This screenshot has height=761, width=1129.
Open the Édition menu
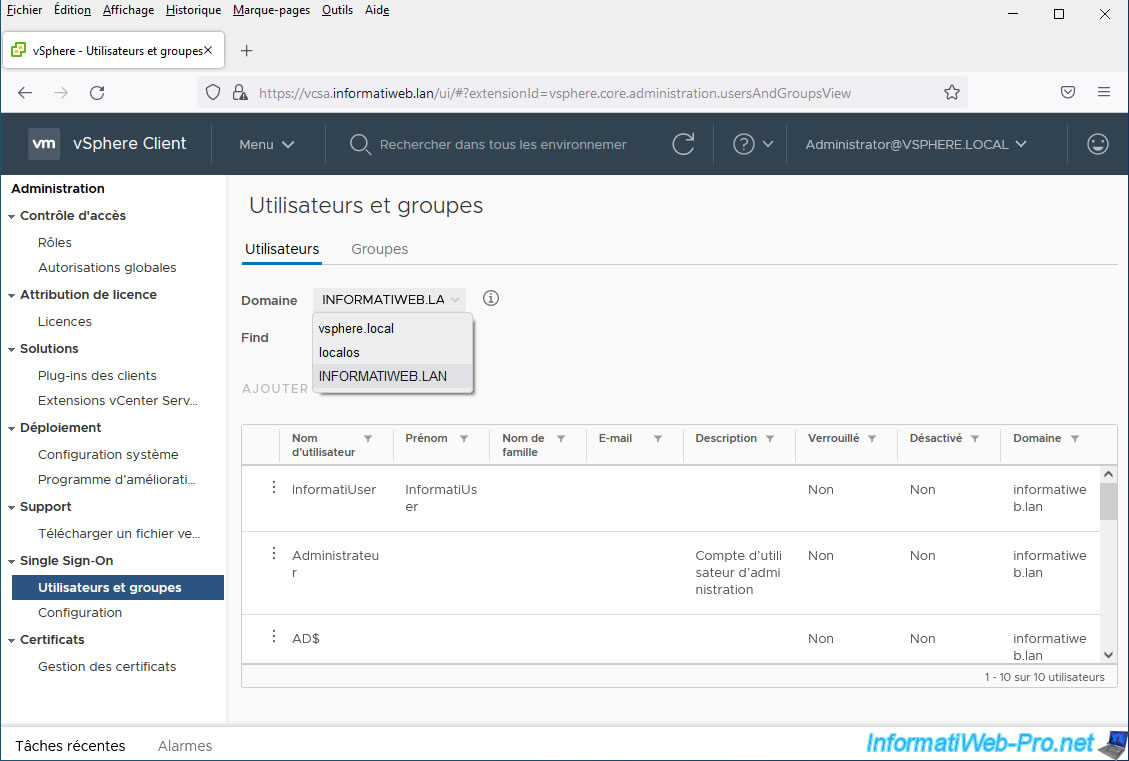point(73,10)
